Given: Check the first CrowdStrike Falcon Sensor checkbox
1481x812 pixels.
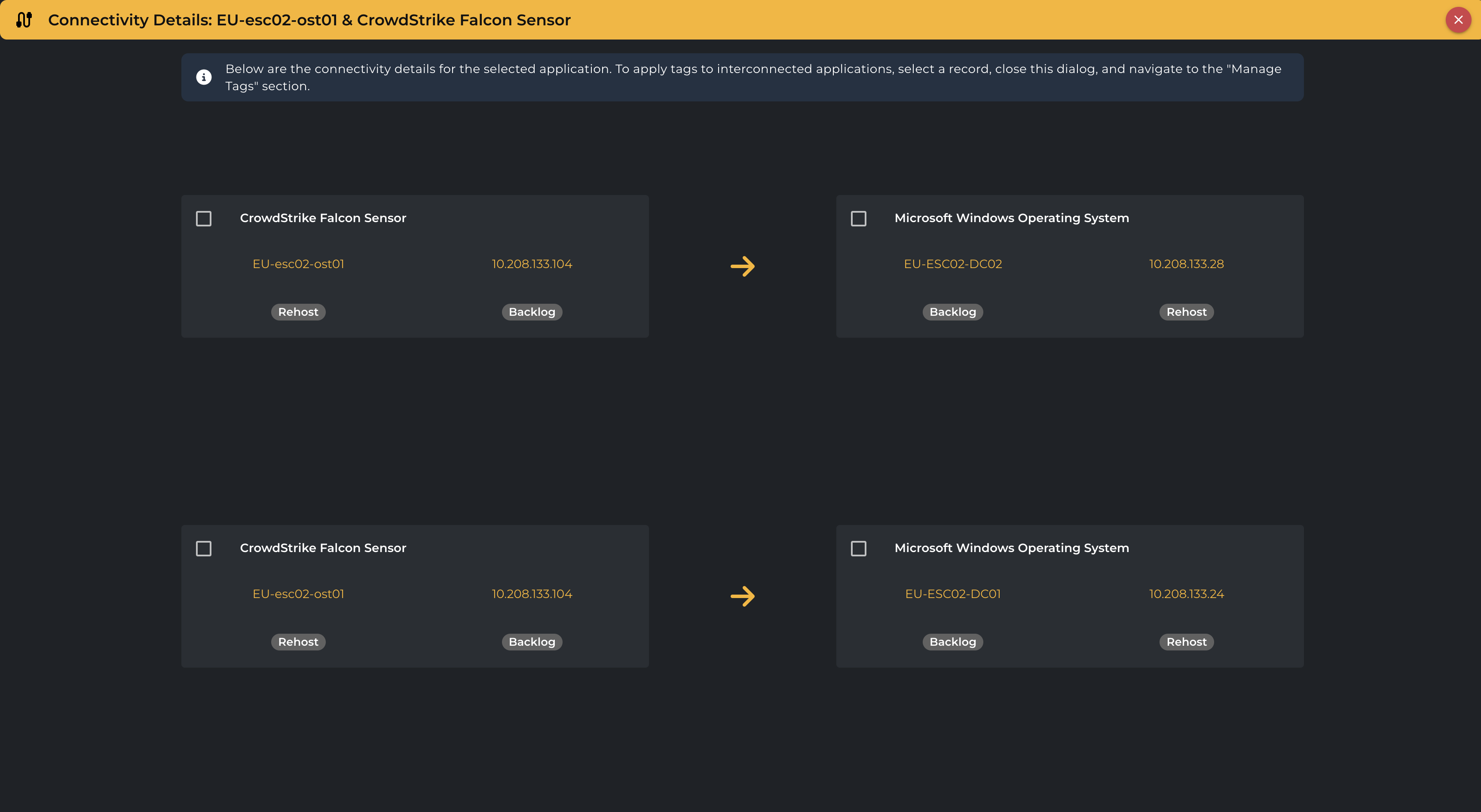Looking at the screenshot, I should point(204,218).
